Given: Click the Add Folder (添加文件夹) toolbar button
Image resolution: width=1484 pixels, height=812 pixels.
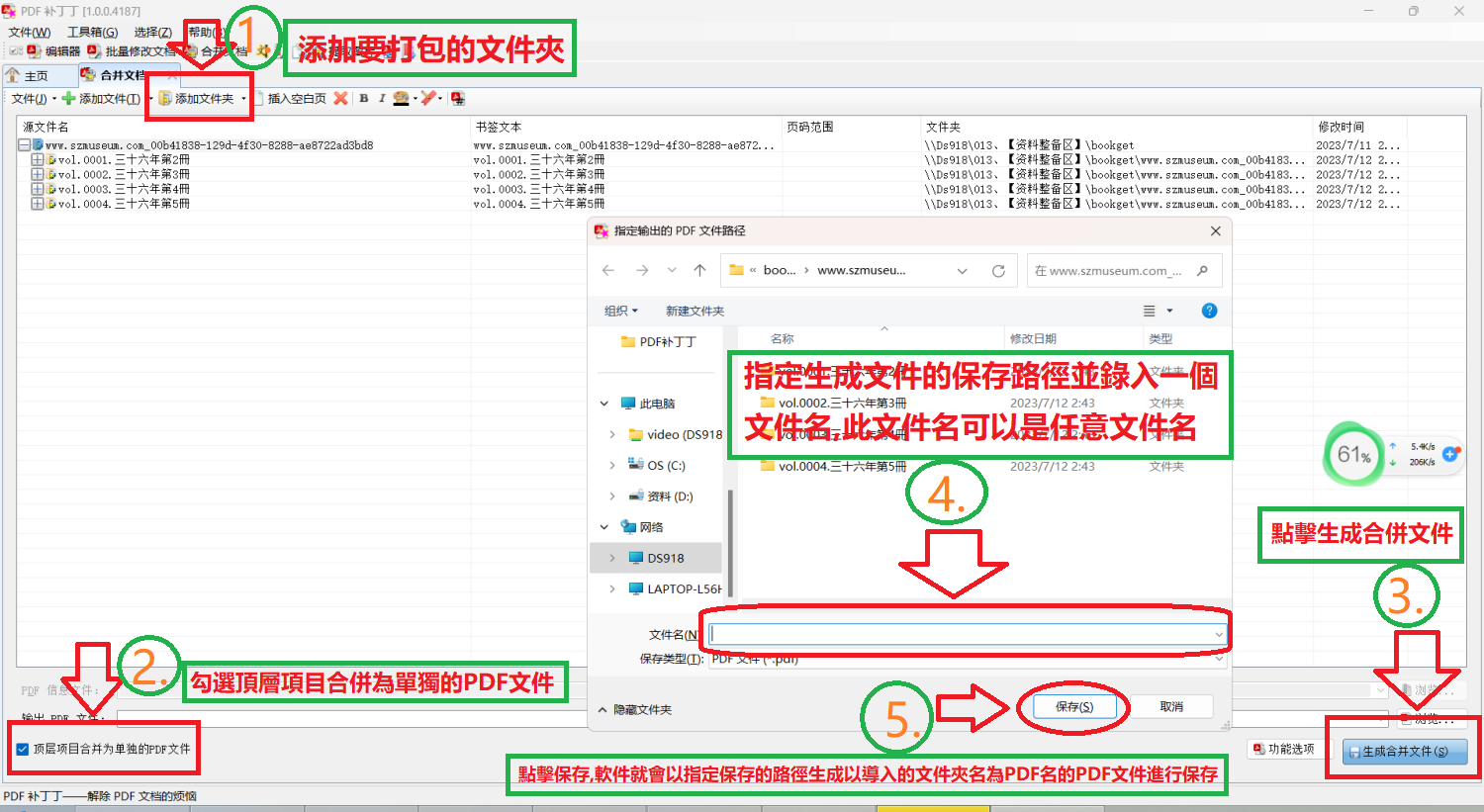Looking at the screenshot, I should tap(197, 99).
